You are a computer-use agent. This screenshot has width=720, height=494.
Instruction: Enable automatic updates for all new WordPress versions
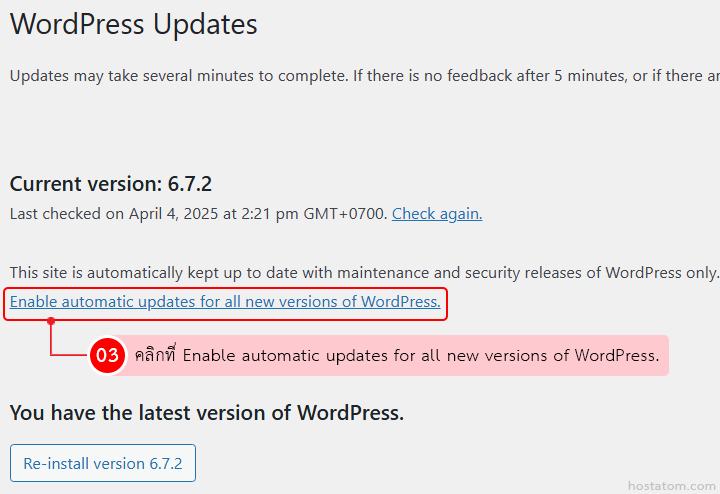pyautogui.click(x=225, y=301)
